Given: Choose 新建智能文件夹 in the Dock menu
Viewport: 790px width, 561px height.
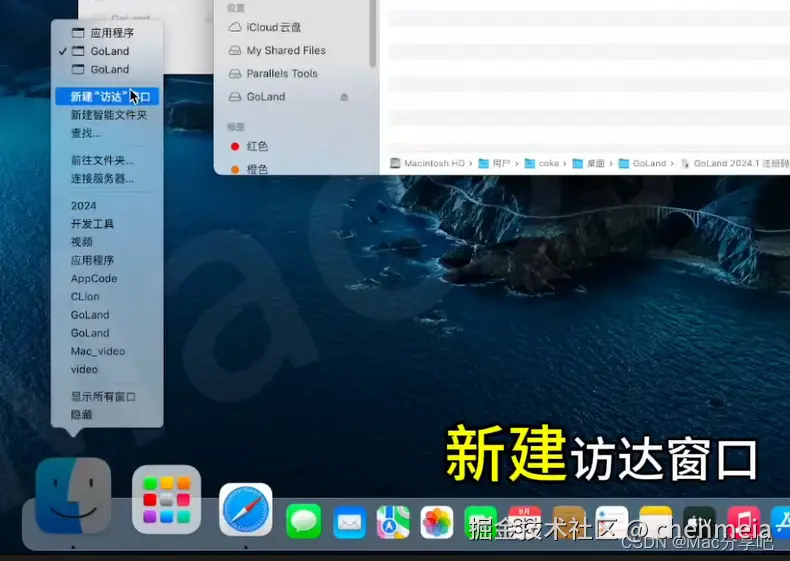Looking at the screenshot, I should pyautogui.click(x=107, y=115).
